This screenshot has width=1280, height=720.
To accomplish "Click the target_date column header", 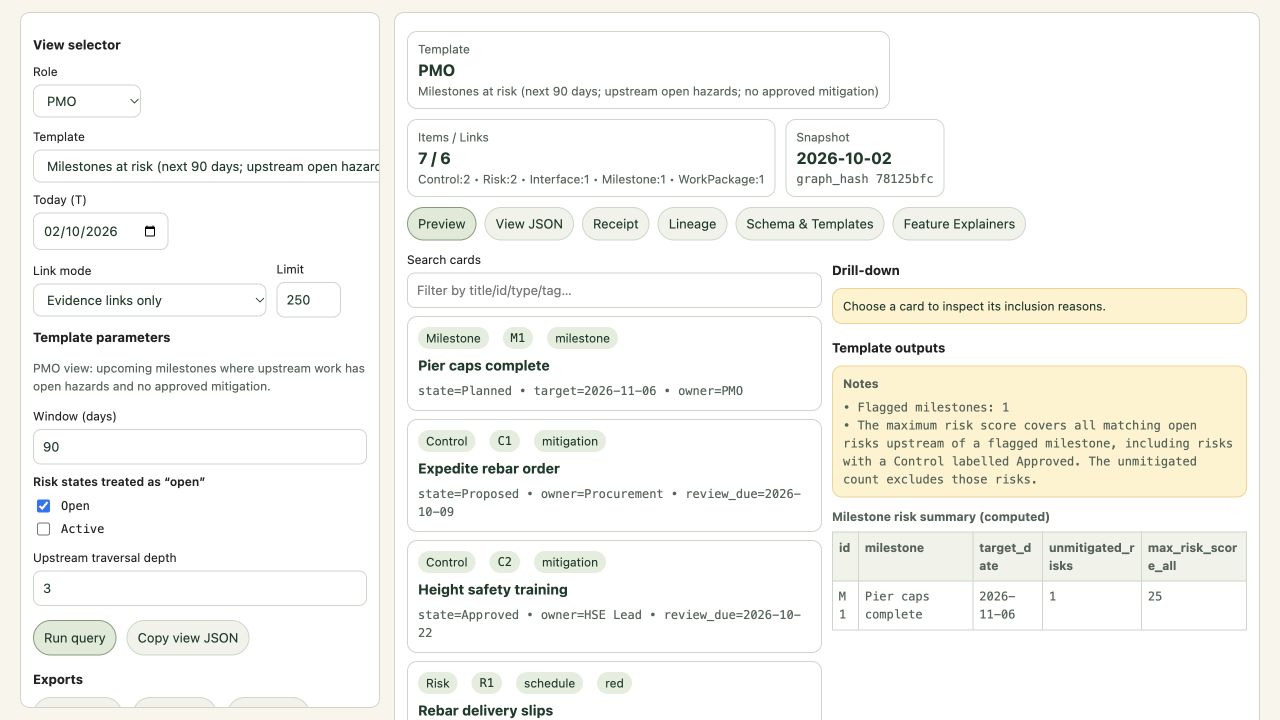I will pos(1007,557).
